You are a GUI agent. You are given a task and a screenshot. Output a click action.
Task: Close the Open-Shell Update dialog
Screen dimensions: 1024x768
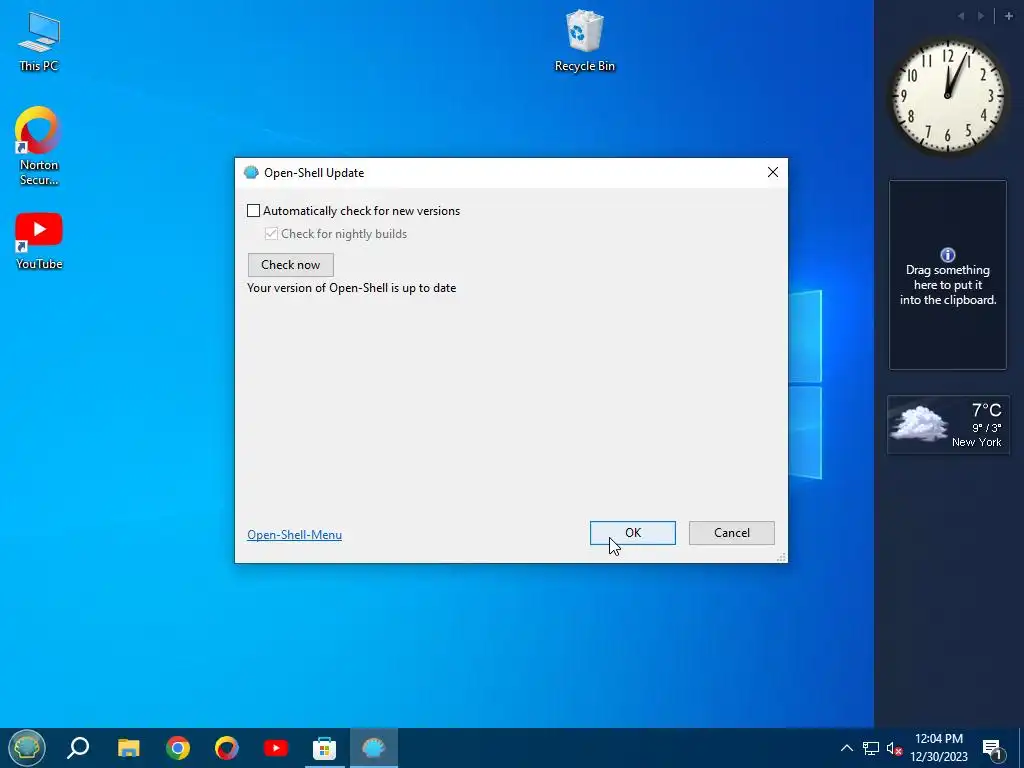tap(773, 172)
